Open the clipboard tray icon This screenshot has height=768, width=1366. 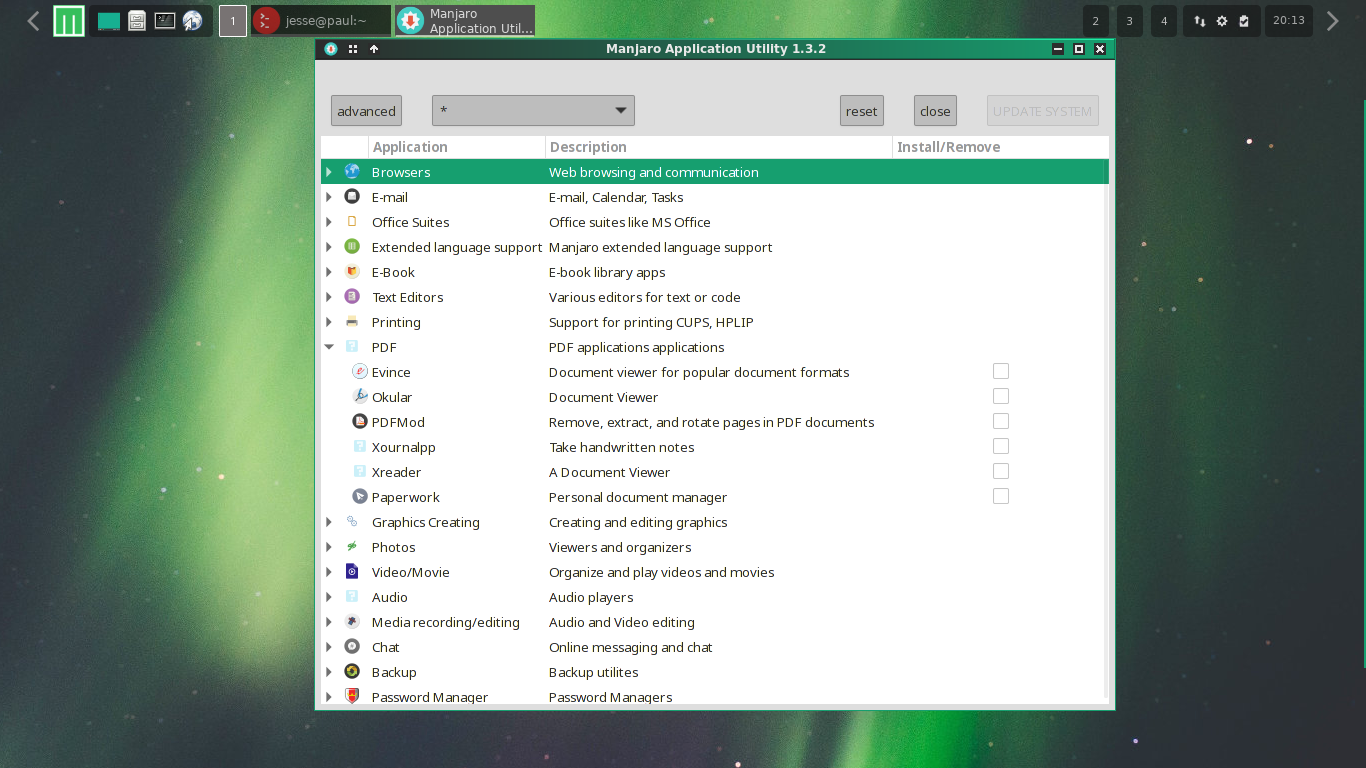click(1244, 21)
